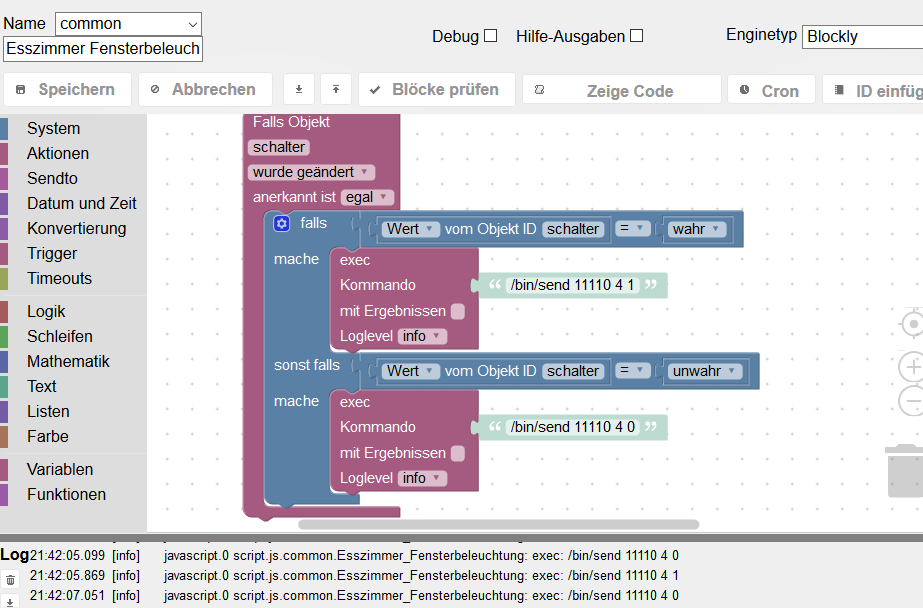Screen dimensions: 923x608
Task: Enable the Debug checkbox
Action: click(x=490, y=36)
